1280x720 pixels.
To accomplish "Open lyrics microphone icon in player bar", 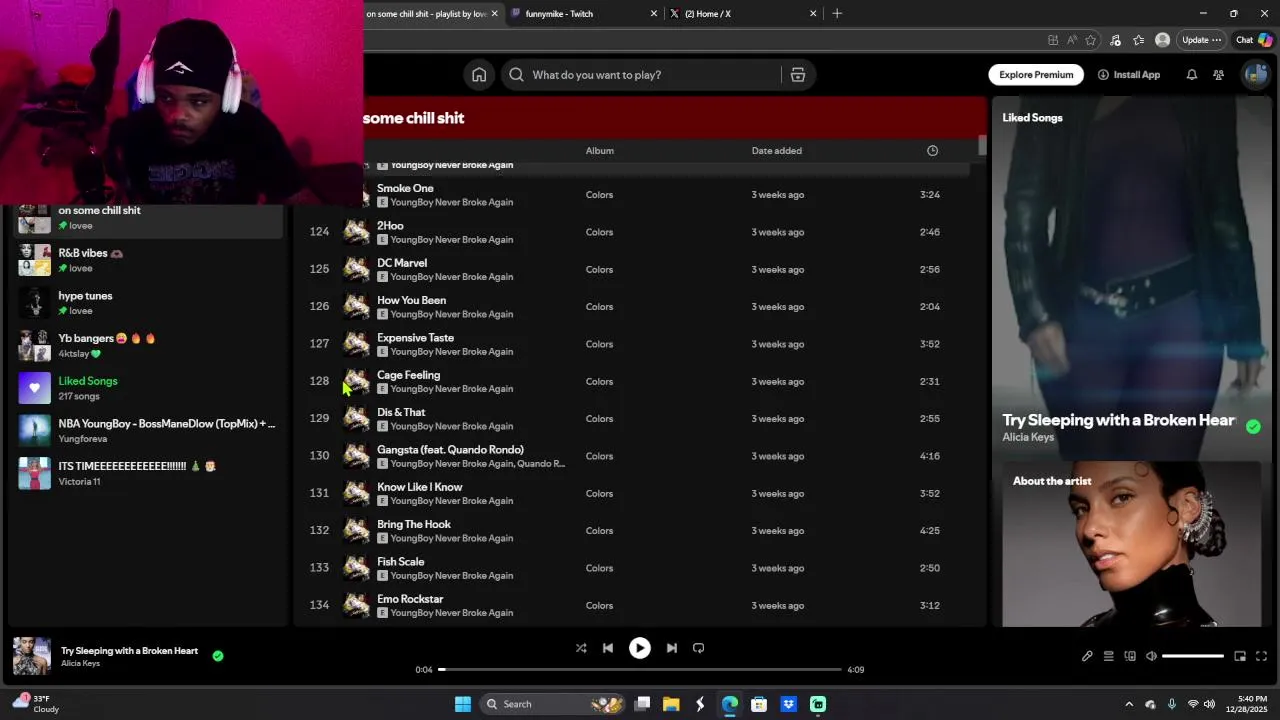I will coord(1087,656).
